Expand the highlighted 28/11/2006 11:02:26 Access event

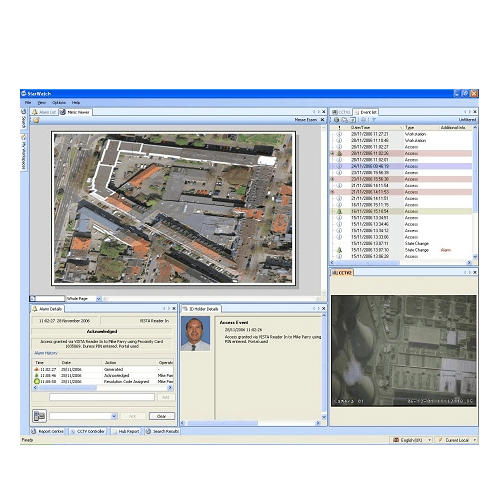[x=332, y=153]
